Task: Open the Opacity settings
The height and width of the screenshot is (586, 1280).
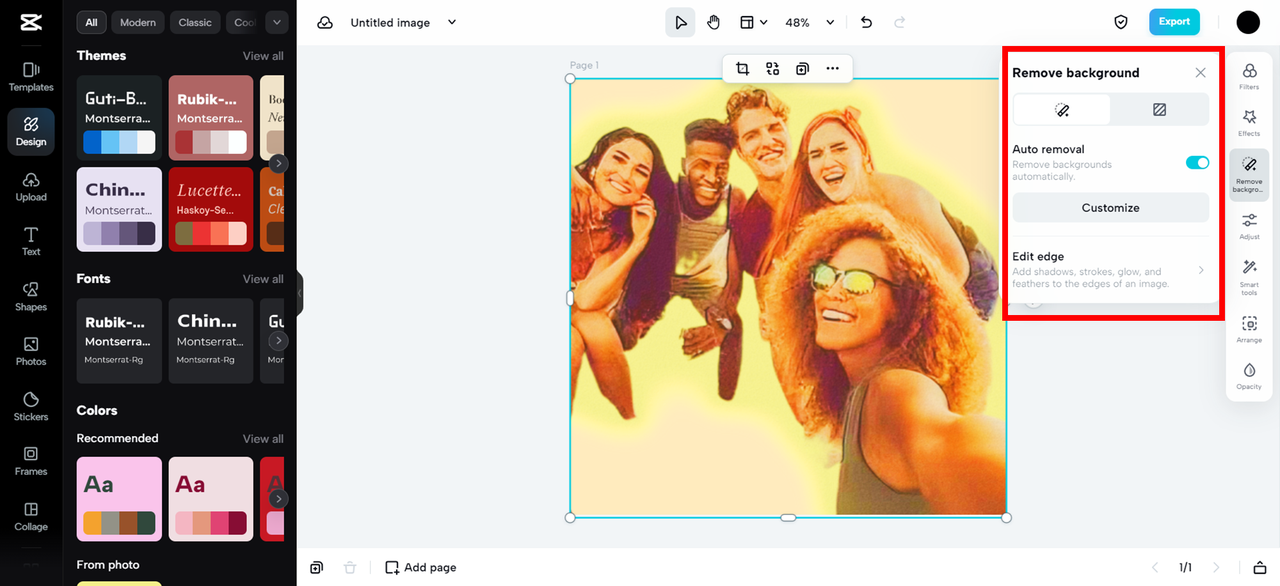Action: [1249, 376]
